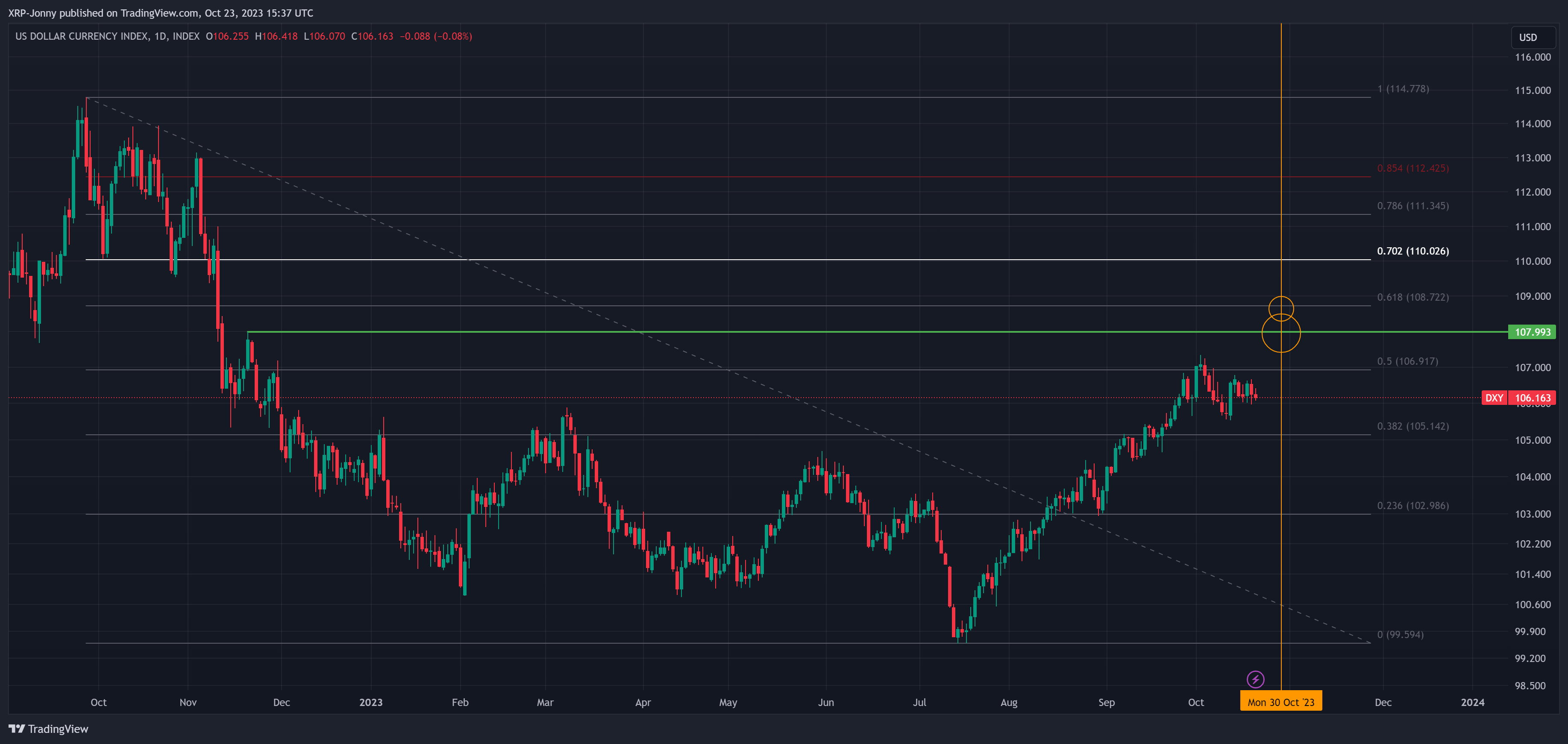Image resolution: width=1568 pixels, height=744 pixels.
Task: Click the L106.070 low value
Action: point(324,36)
